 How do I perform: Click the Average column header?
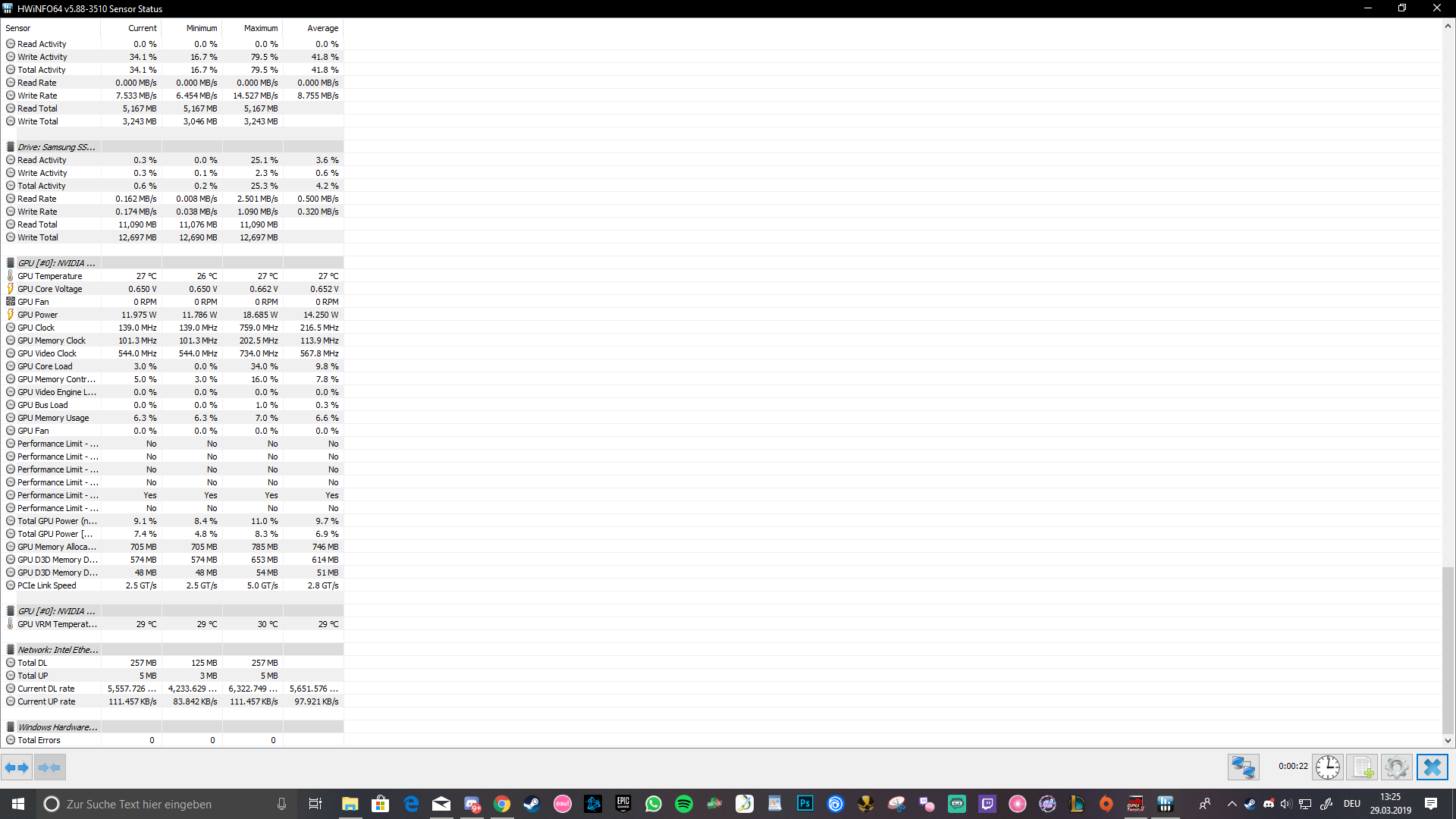coord(322,28)
